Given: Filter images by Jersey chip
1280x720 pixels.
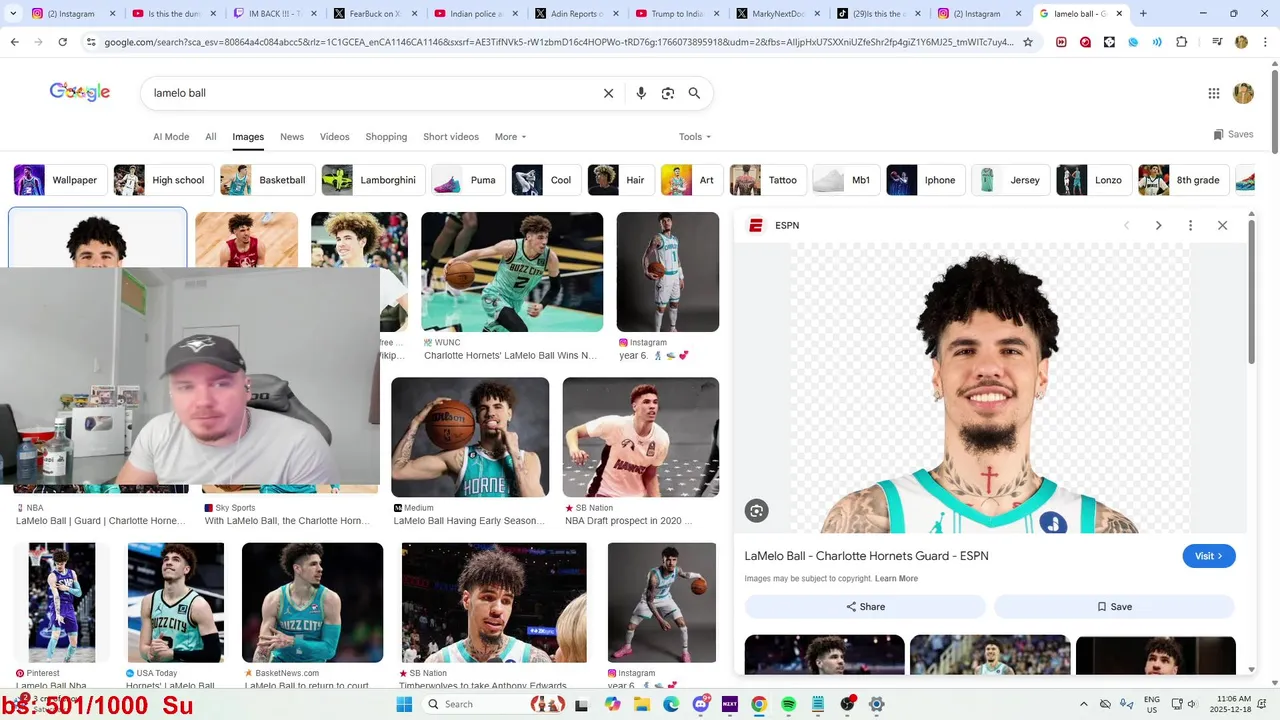Looking at the screenshot, I should (x=1011, y=180).
